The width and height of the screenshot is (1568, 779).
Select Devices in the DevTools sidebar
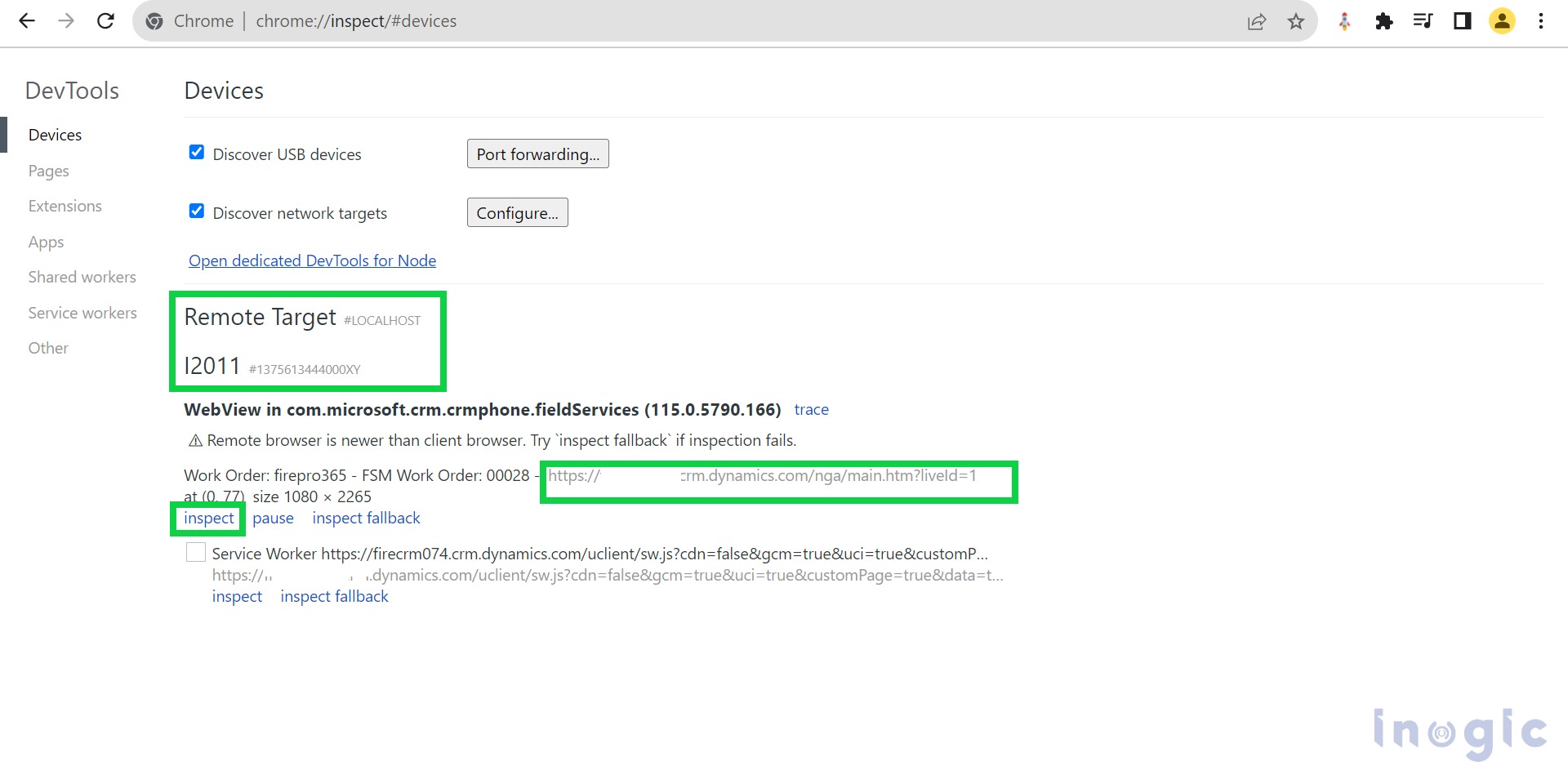(55, 135)
